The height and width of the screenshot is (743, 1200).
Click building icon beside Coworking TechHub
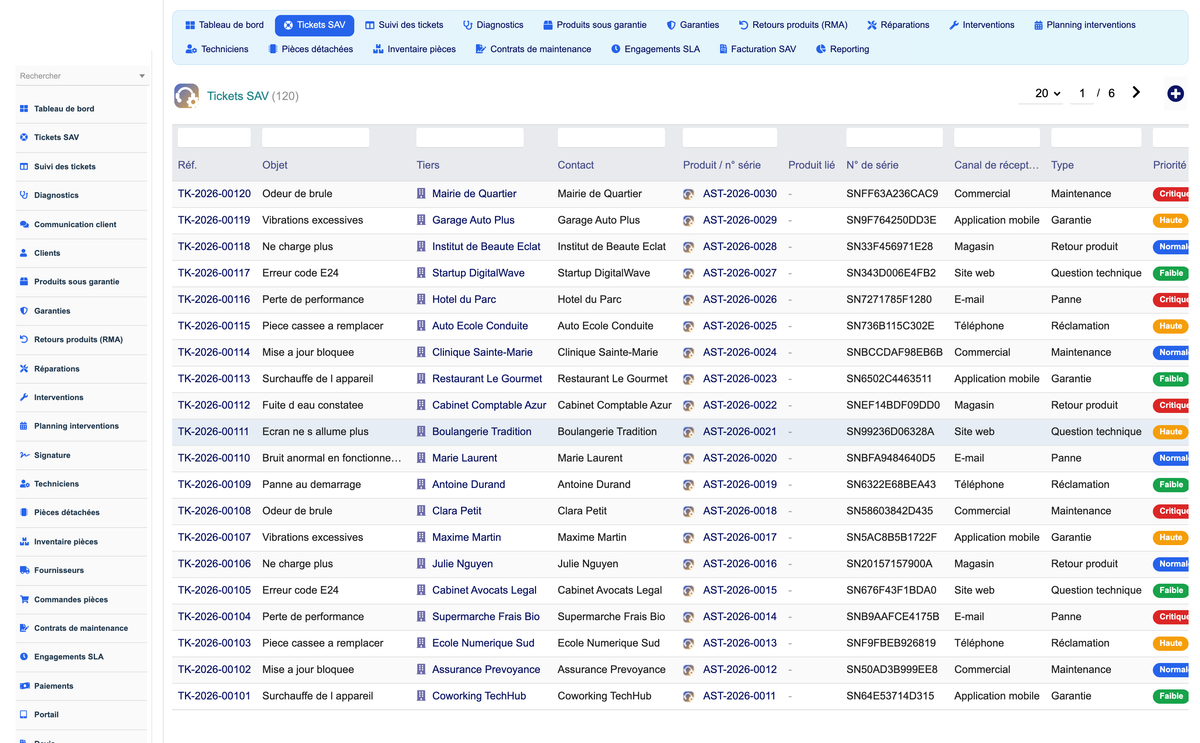421,696
